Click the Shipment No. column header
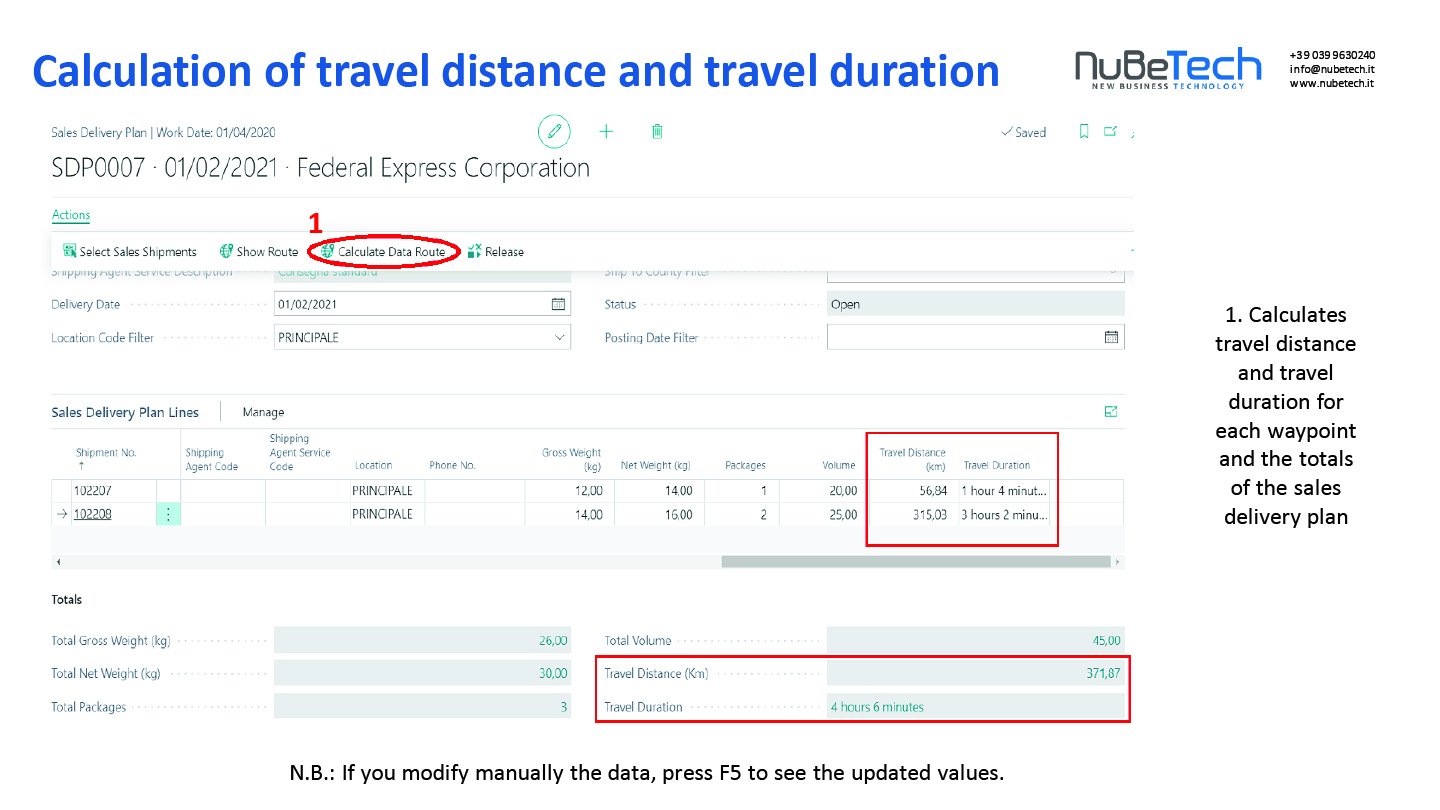Viewport: 1440px width, 810px height. point(106,453)
